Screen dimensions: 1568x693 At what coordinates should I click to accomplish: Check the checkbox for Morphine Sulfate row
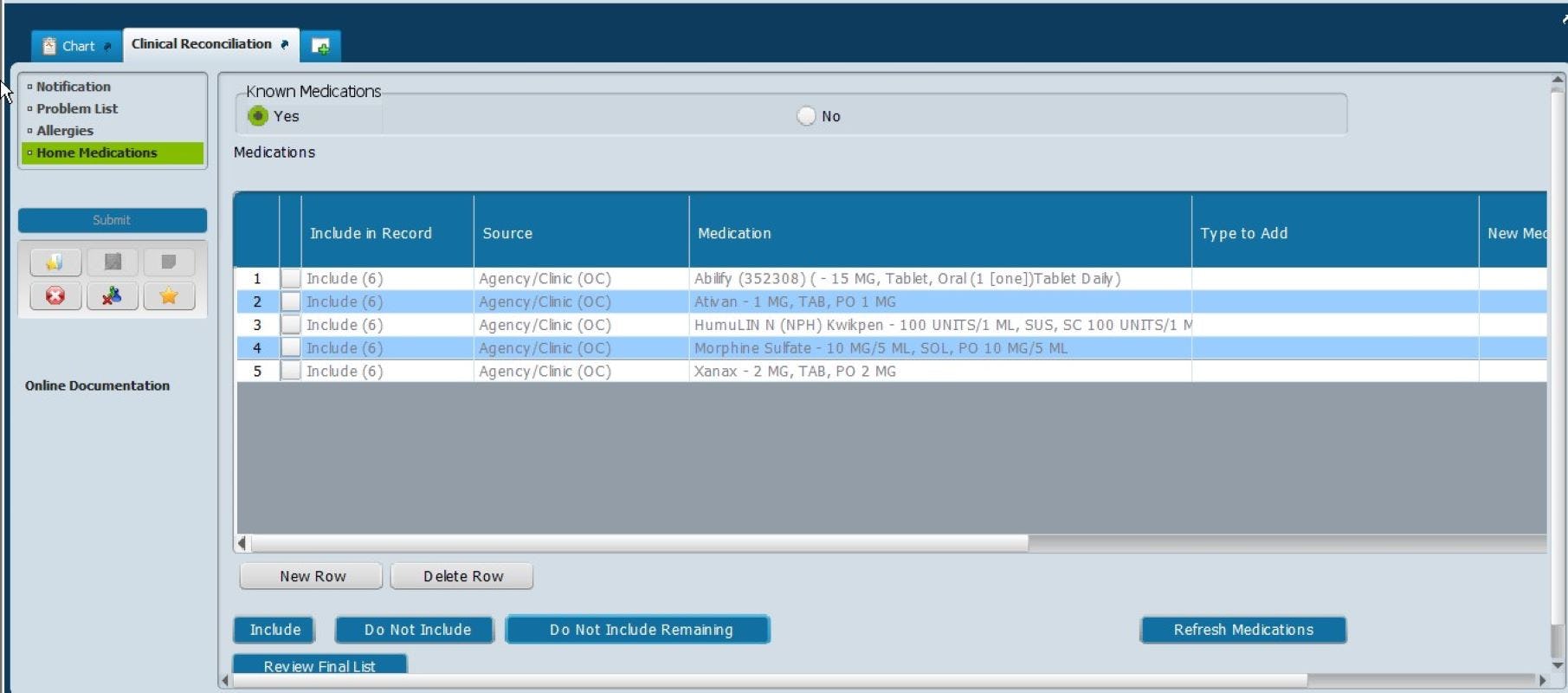click(x=291, y=348)
